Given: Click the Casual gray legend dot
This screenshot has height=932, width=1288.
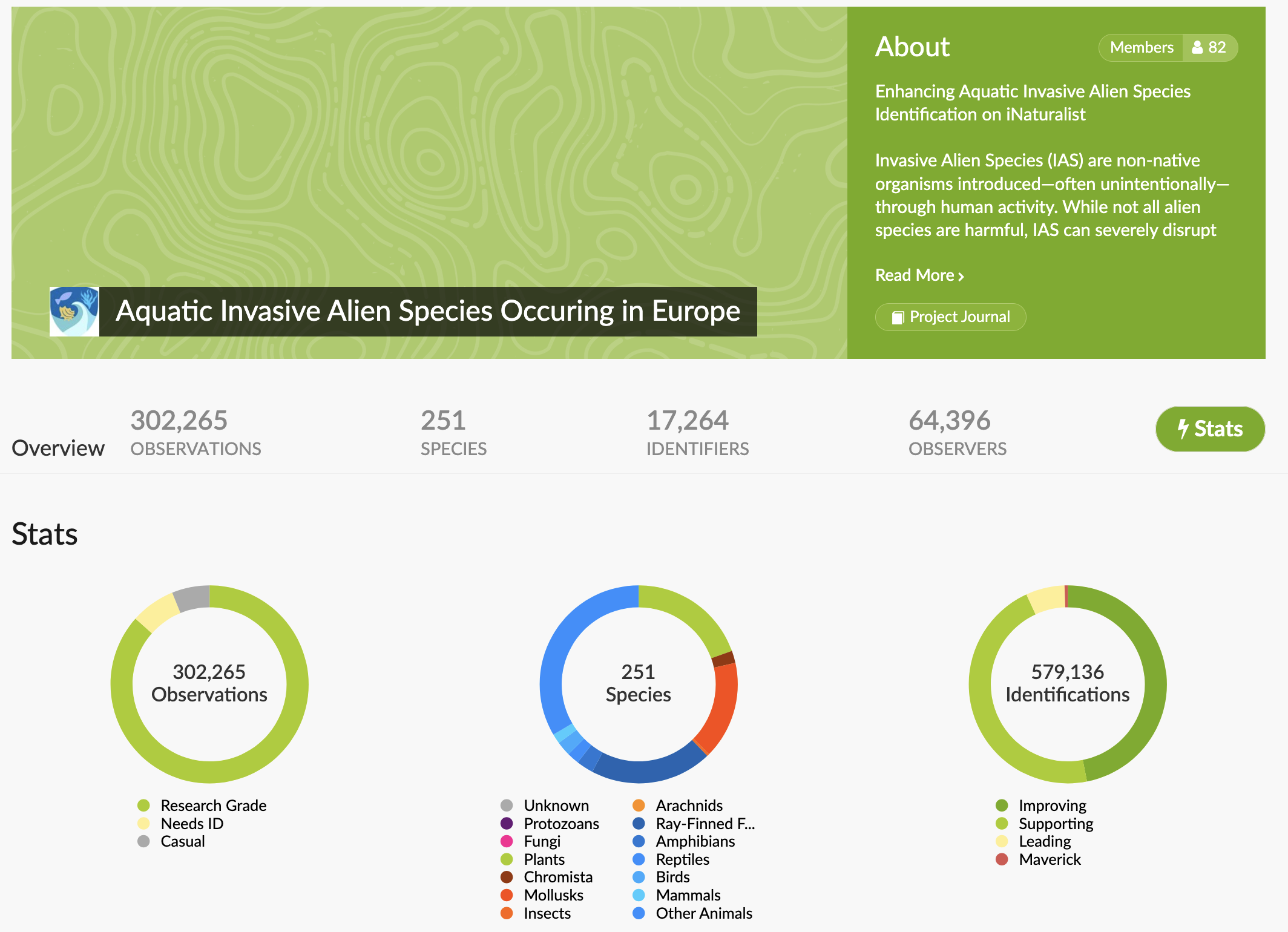Looking at the screenshot, I should click(143, 841).
